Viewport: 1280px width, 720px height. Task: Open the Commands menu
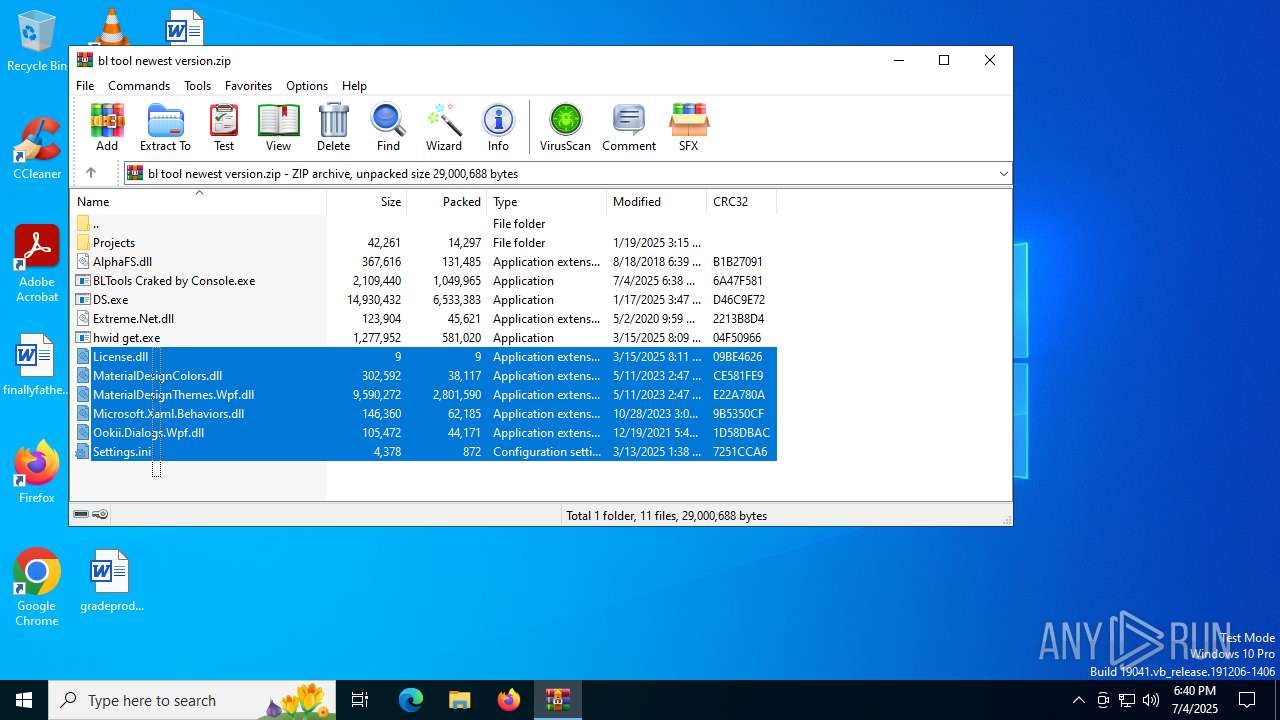tap(139, 86)
